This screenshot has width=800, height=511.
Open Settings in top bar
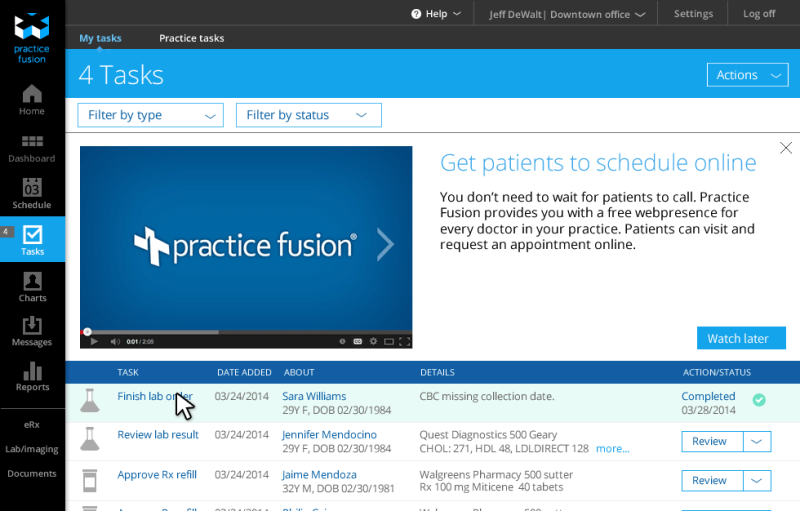point(693,14)
